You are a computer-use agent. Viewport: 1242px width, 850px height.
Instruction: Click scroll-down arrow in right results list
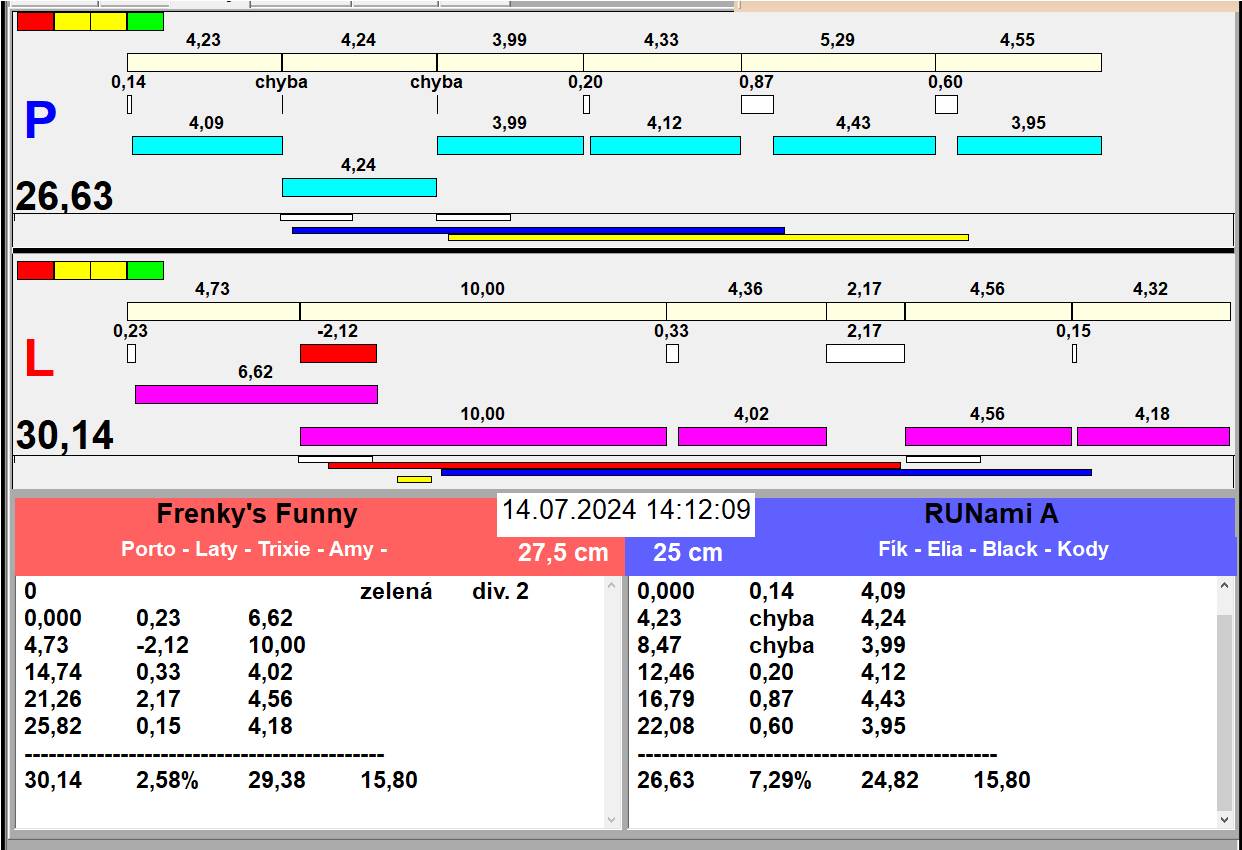pyautogui.click(x=1226, y=819)
